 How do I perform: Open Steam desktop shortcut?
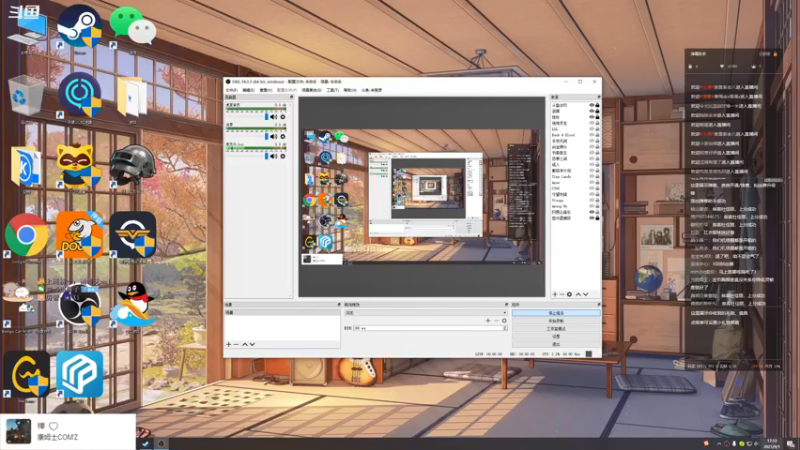[x=80, y=29]
